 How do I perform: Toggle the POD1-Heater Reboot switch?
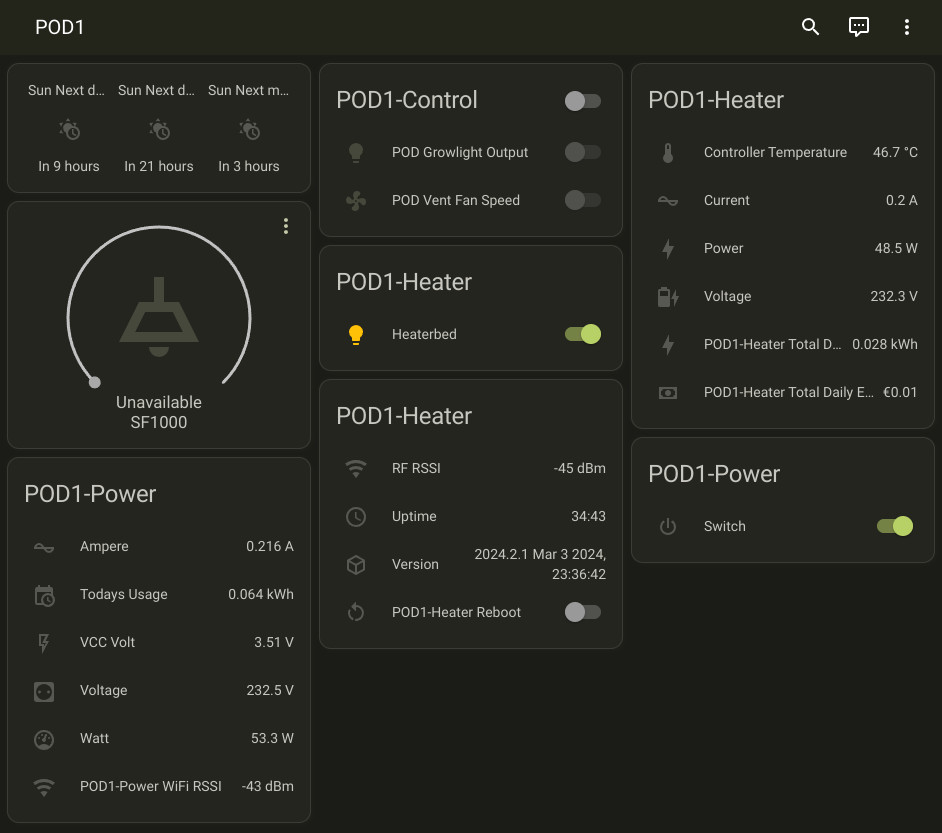coord(583,612)
